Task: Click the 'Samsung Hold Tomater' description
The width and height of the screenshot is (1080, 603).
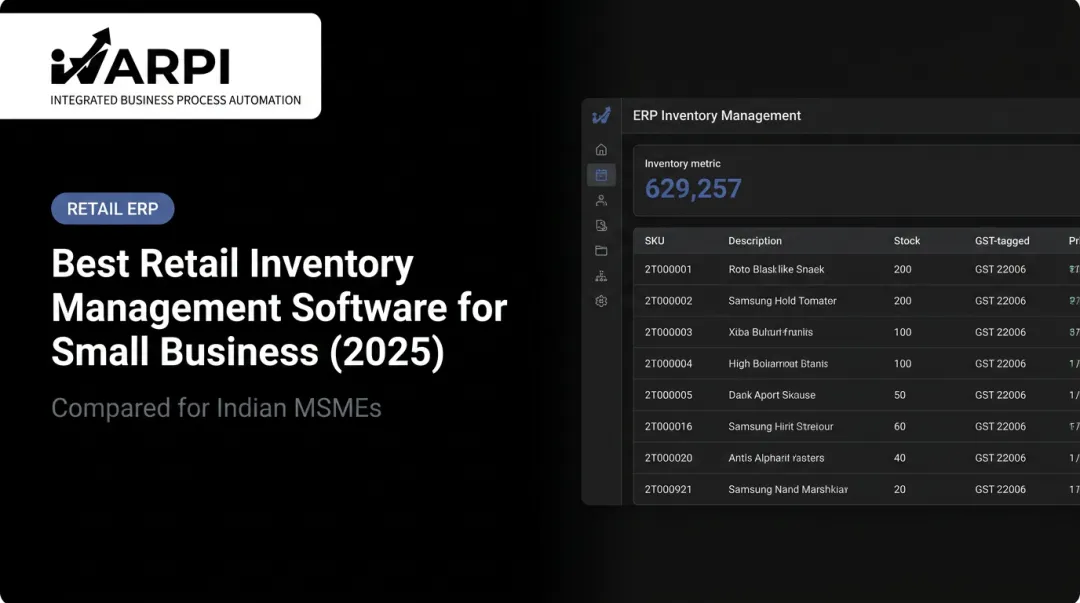Action: [782, 301]
